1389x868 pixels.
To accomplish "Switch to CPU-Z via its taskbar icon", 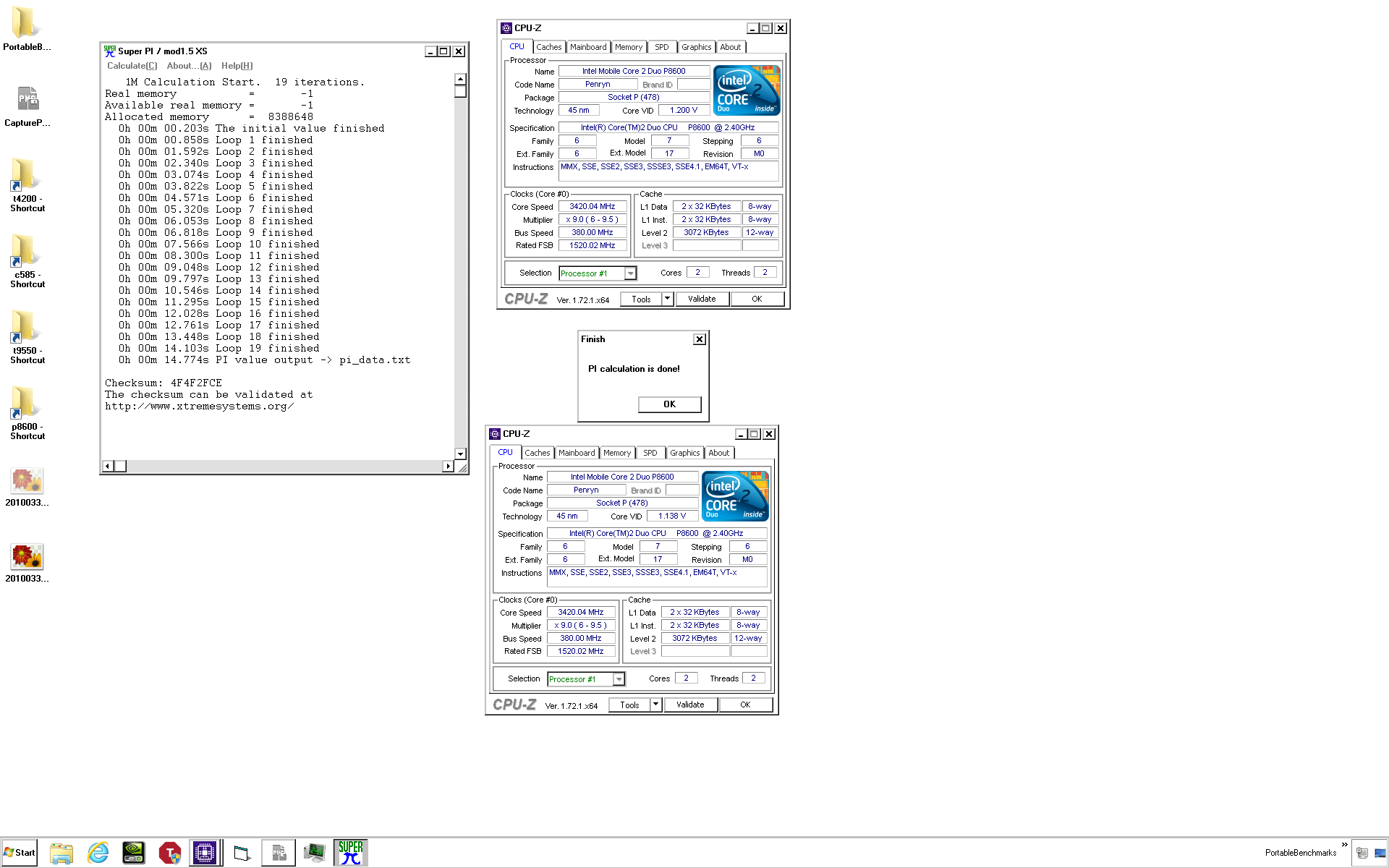I will (205, 853).
